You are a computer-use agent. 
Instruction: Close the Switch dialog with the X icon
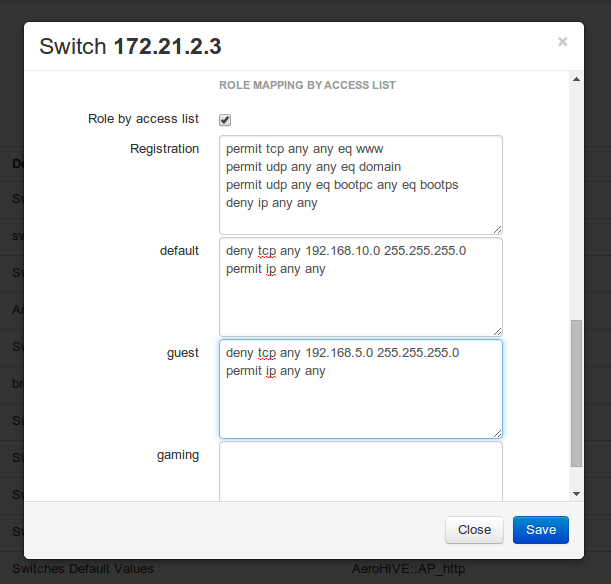coord(562,42)
